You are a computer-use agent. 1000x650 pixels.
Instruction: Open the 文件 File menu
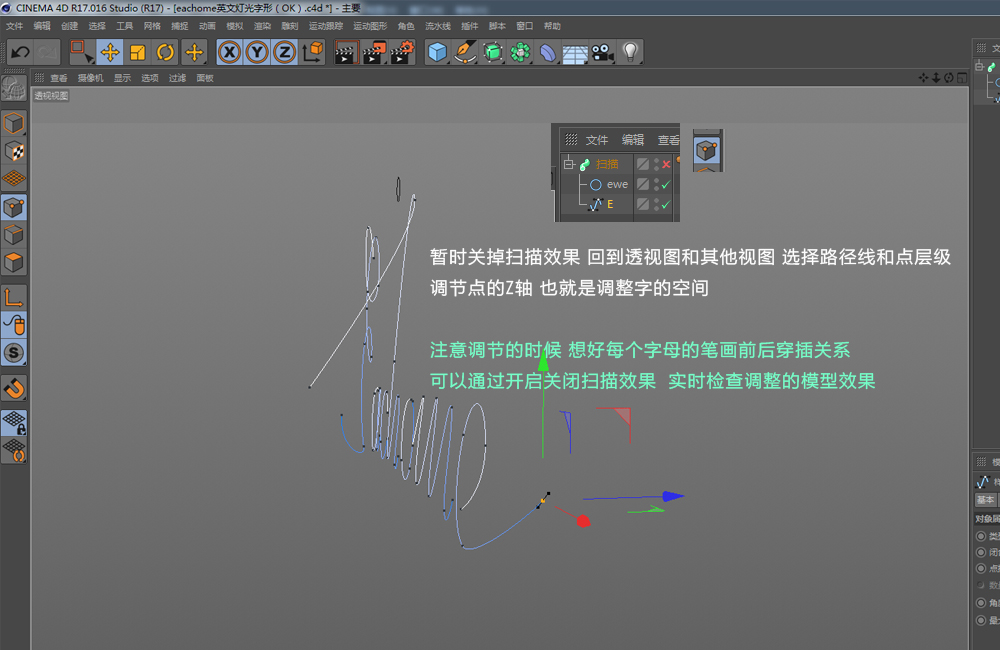tap(14, 26)
